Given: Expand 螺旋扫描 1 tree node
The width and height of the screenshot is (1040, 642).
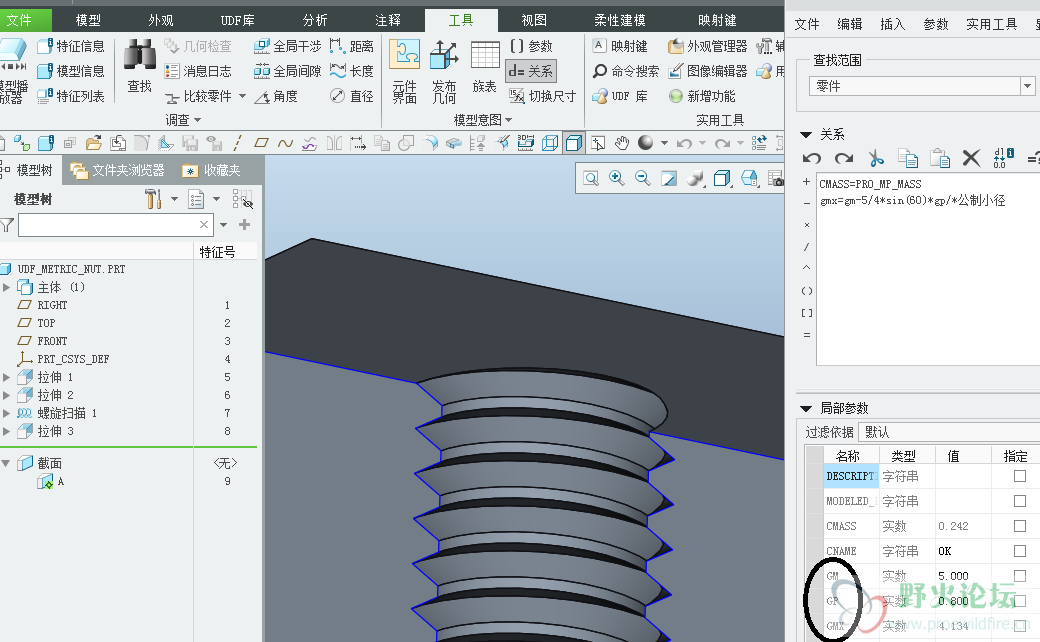Looking at the screenshot, I should [7, 413].
